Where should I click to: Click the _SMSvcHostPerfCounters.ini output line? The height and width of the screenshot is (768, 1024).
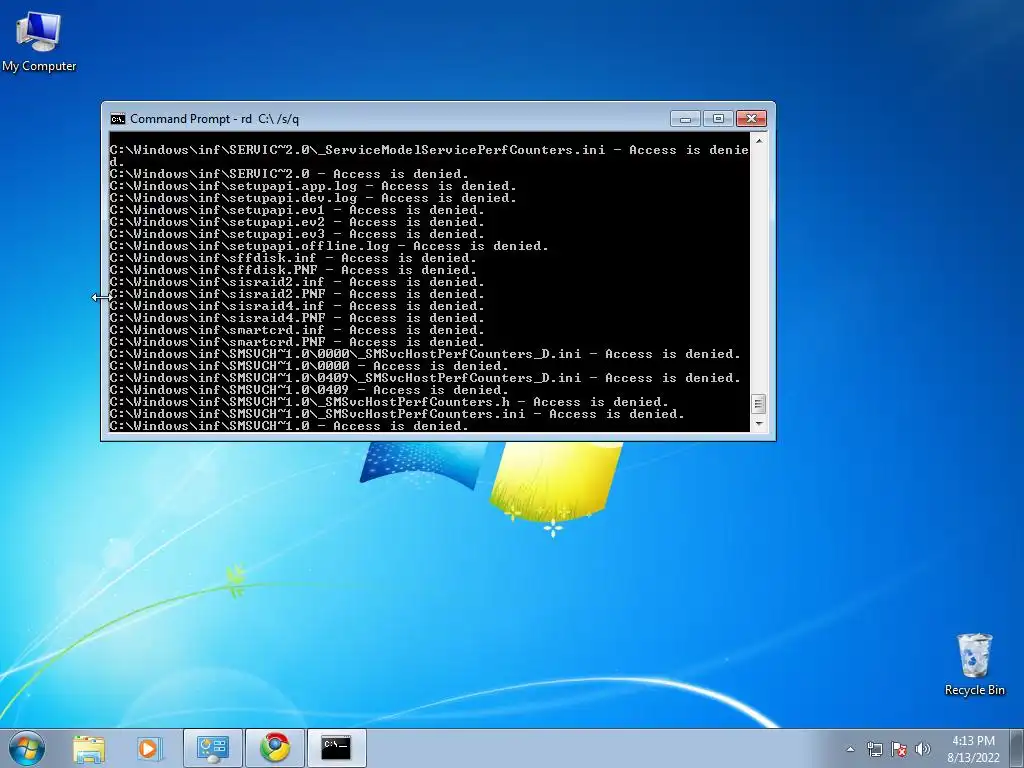click(397, 414)
